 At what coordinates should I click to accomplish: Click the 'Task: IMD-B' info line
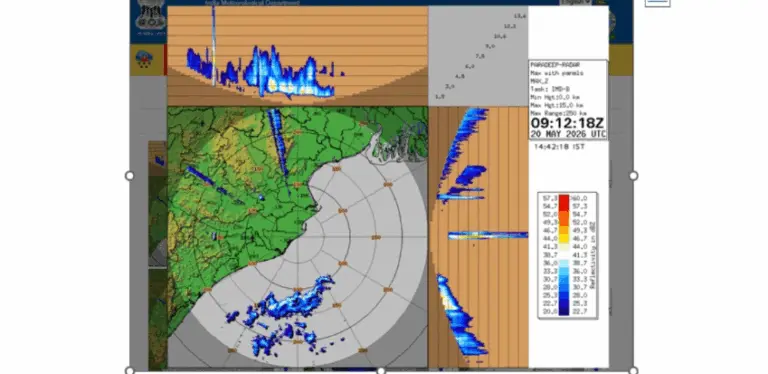[x=550, y=89]
